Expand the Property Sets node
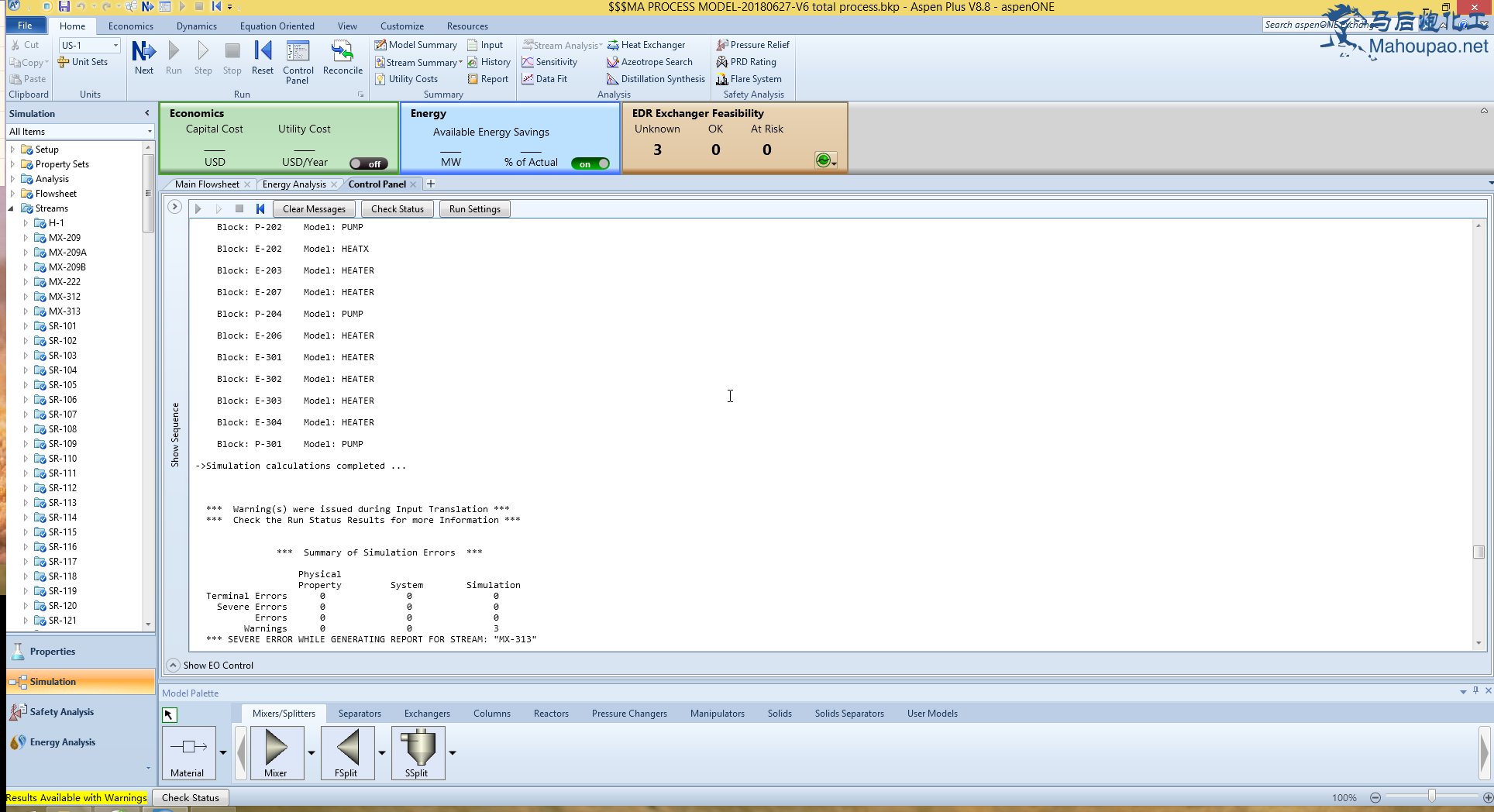1494x812 pixels. click(x=12, y=164)
